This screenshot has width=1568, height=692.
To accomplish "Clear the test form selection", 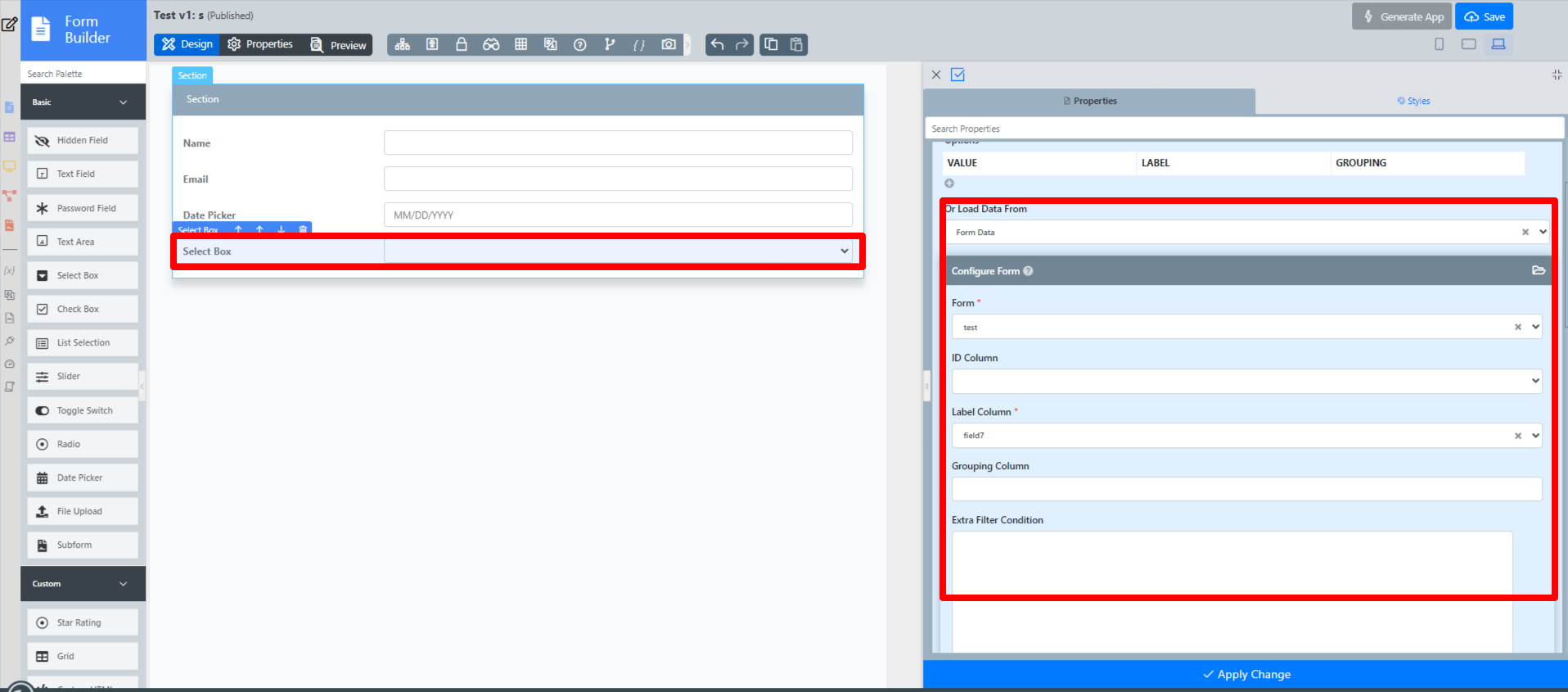I will pos(1518,327).
